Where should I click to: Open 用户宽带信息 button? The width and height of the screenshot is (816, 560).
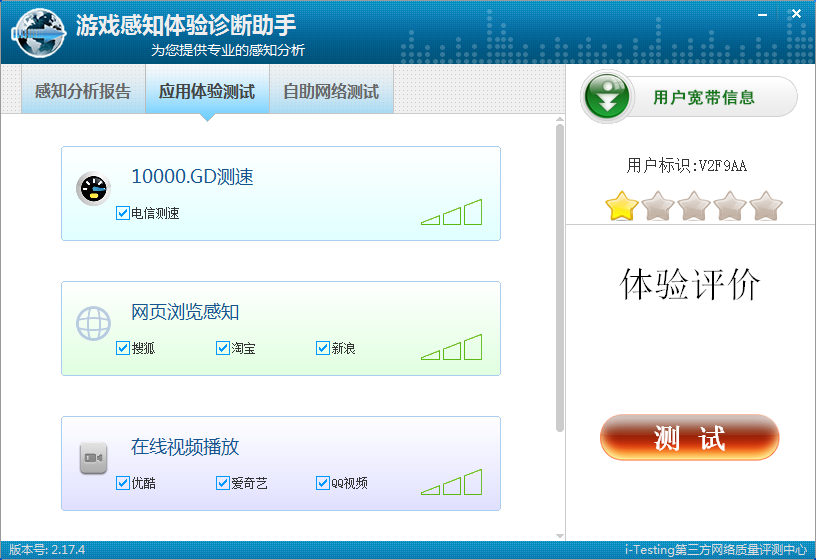pyautogui.click(x=689, y=97)
